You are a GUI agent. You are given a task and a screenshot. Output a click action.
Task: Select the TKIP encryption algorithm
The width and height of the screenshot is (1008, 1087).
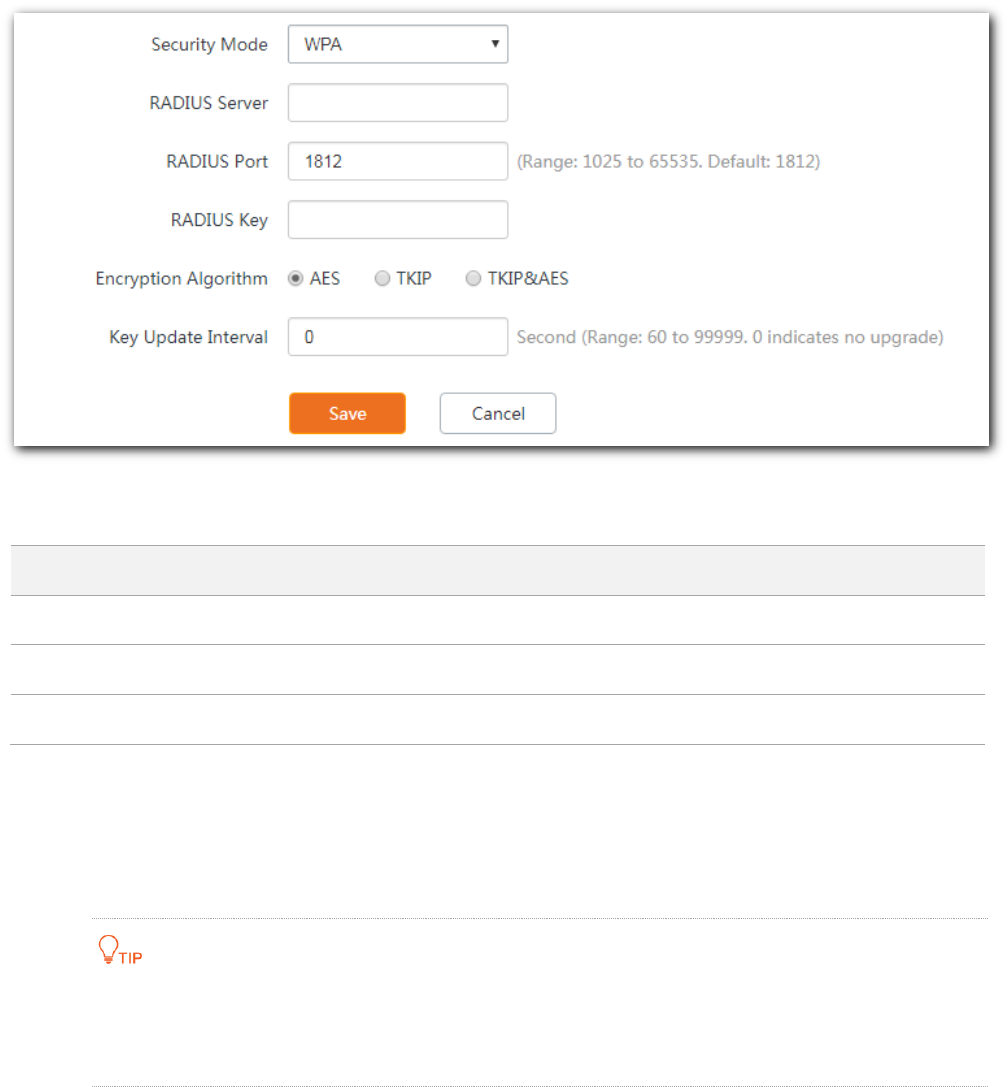[382, 279]
